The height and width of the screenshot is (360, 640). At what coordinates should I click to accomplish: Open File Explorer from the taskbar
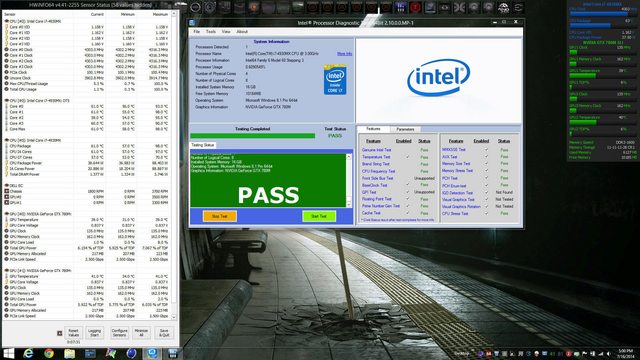click(x=69, y=353)
